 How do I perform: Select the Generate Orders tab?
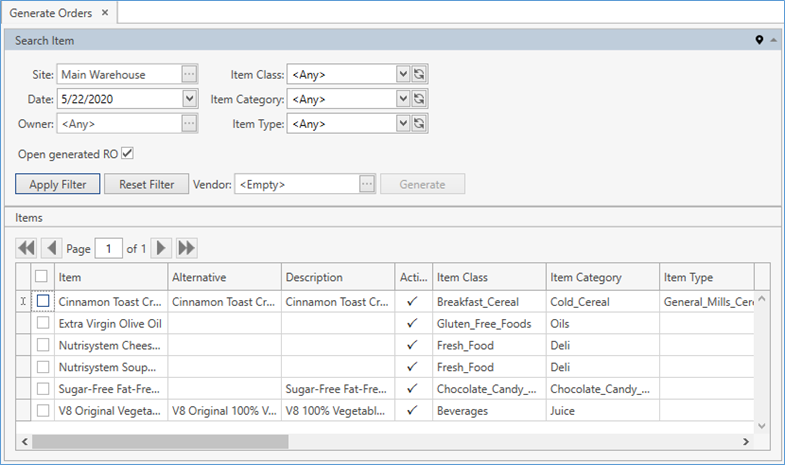coord(51,13)
